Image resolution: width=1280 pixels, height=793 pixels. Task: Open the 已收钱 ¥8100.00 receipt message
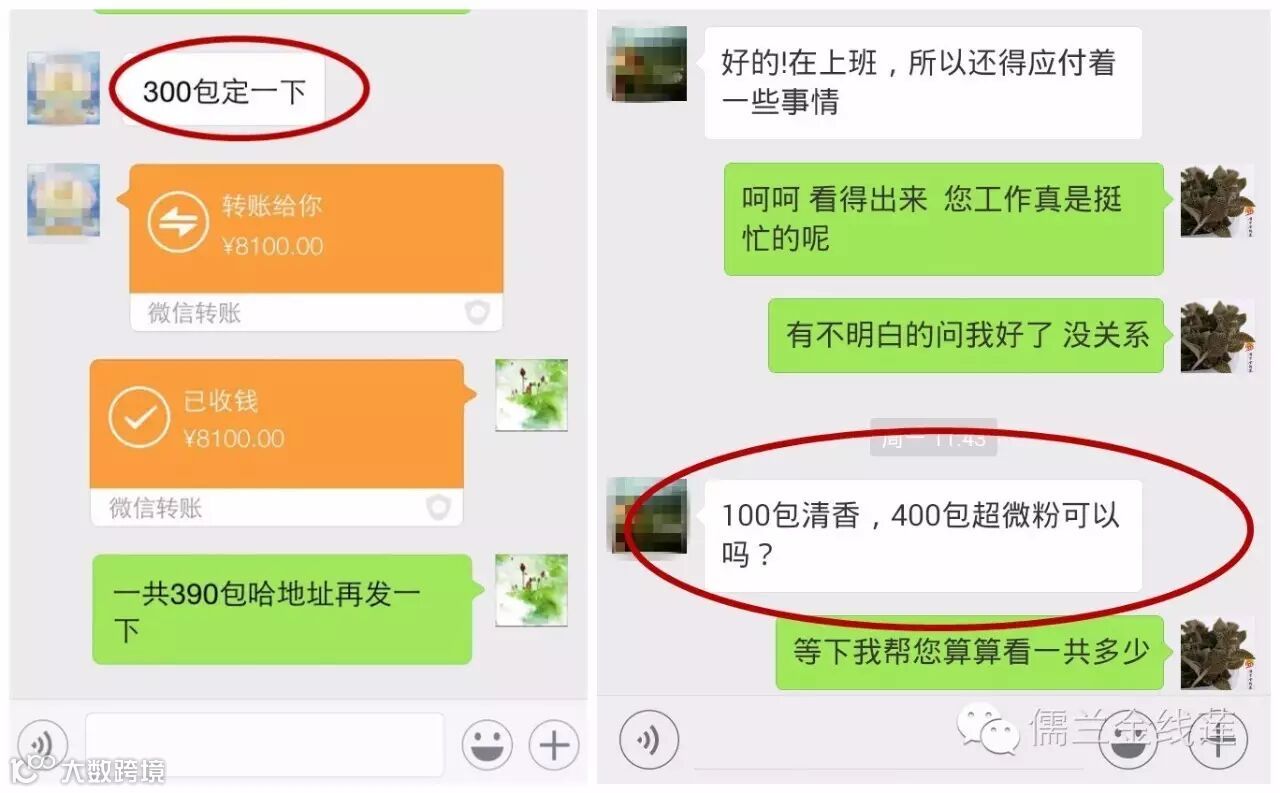pos(277,443)
